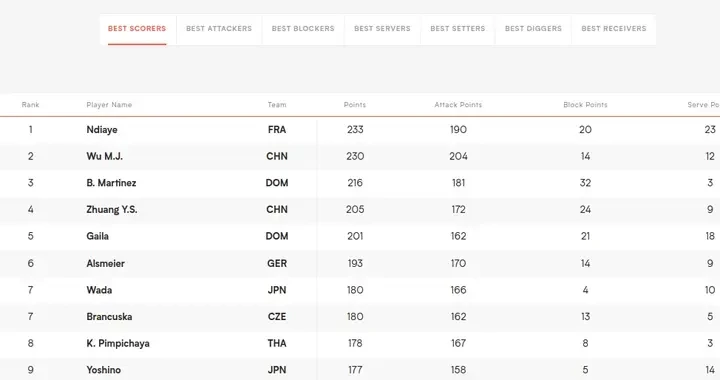Viewport: 720px width, 380px height.
Task: Click the Rank column header
Action: [31, 105]
